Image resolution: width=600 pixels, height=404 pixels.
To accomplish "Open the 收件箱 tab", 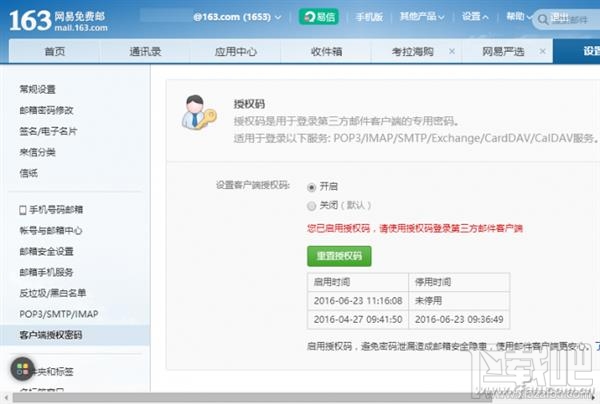I will tap(326, 51).
